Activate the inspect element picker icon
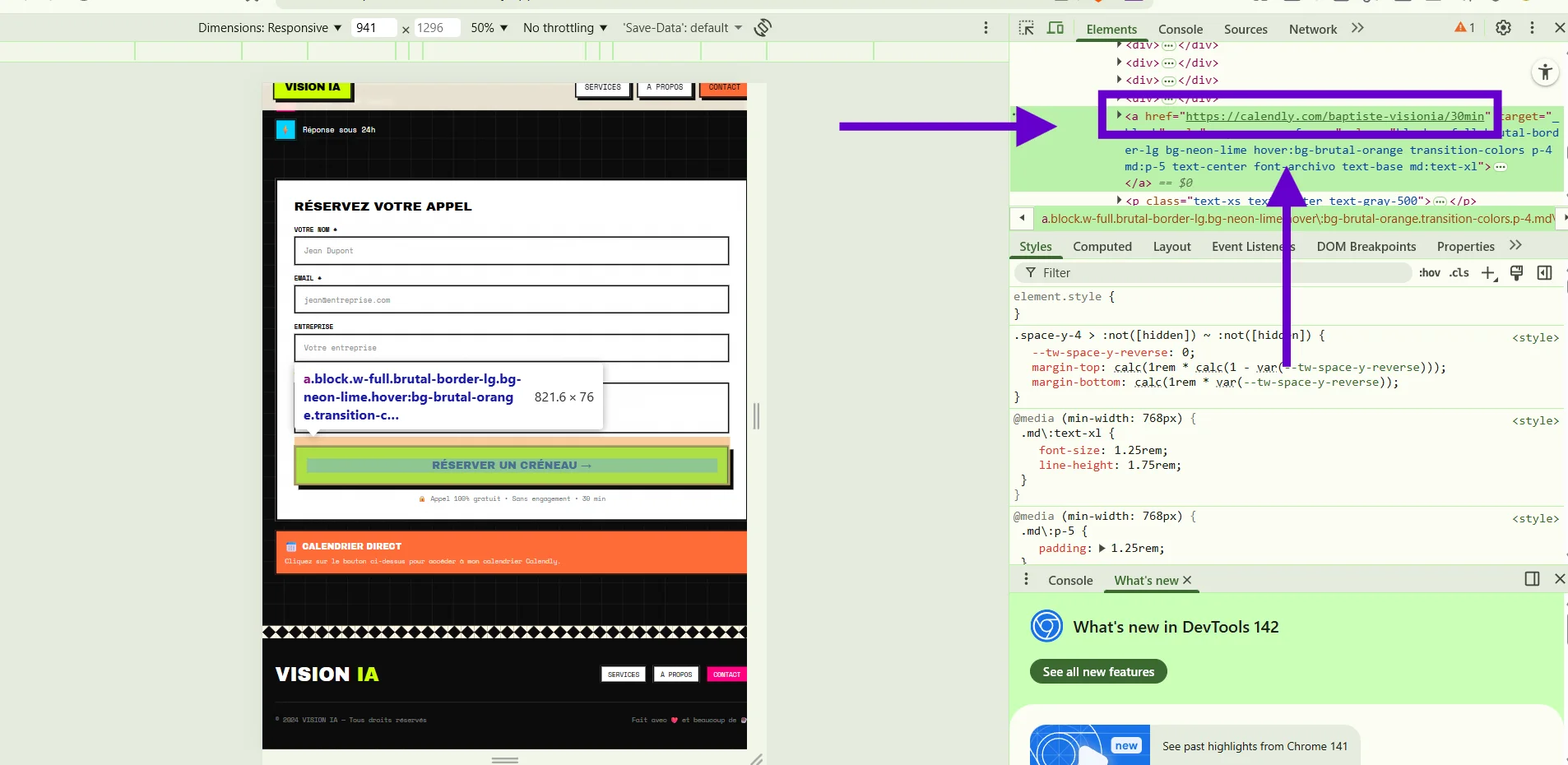 (1026, 28)
